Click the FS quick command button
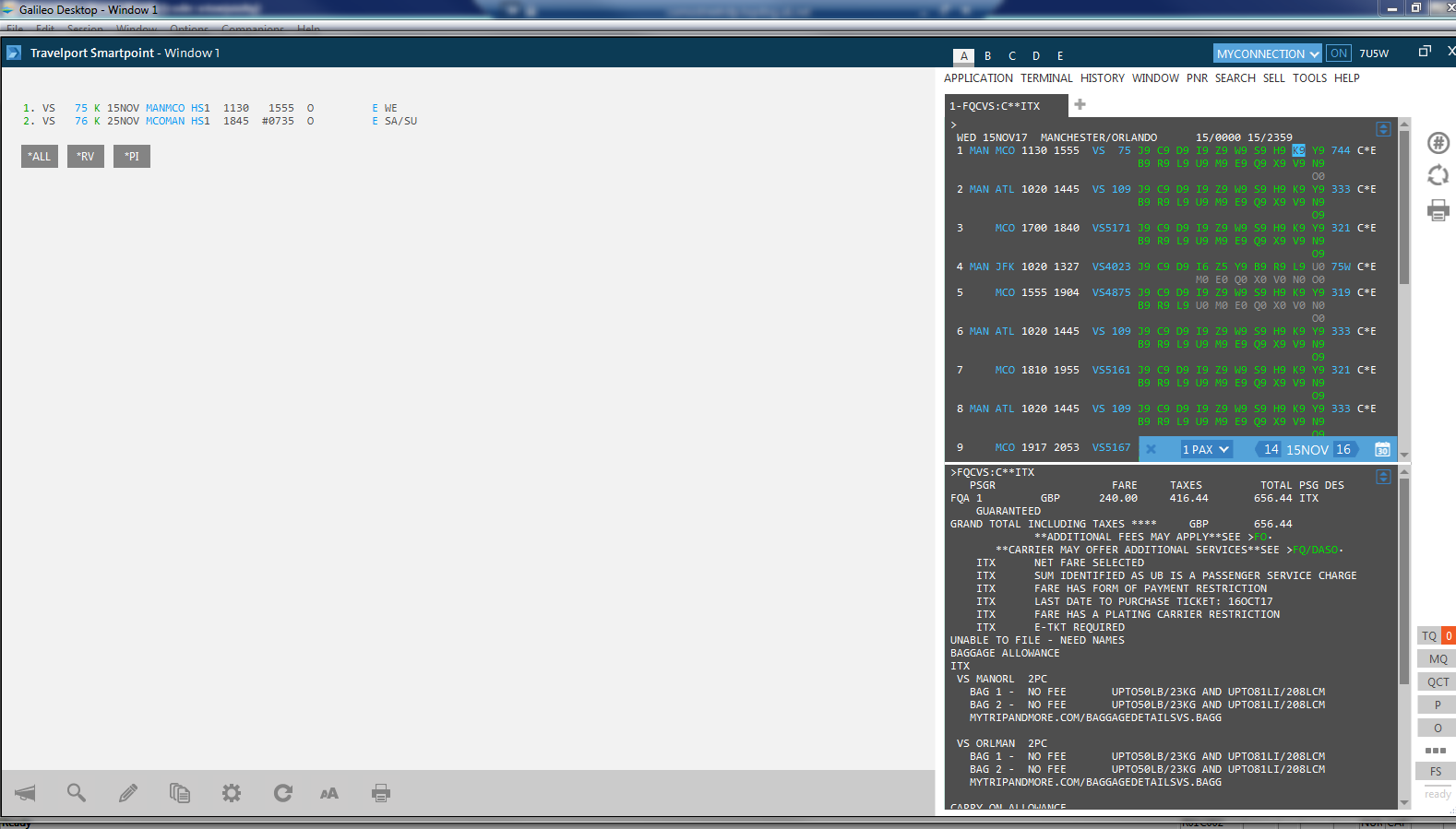 tap(1436, 772)
